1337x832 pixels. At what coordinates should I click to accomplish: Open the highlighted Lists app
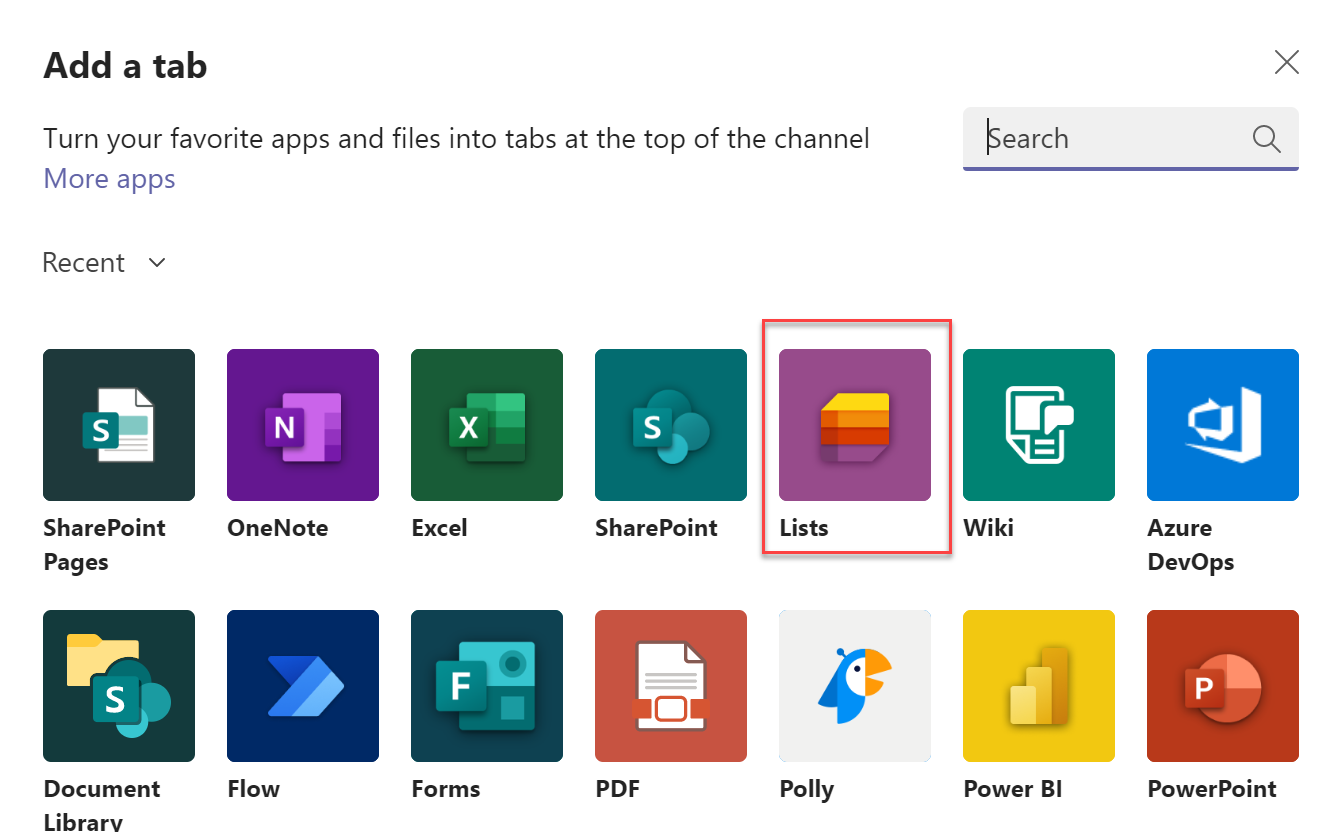(x=855, y=425)
